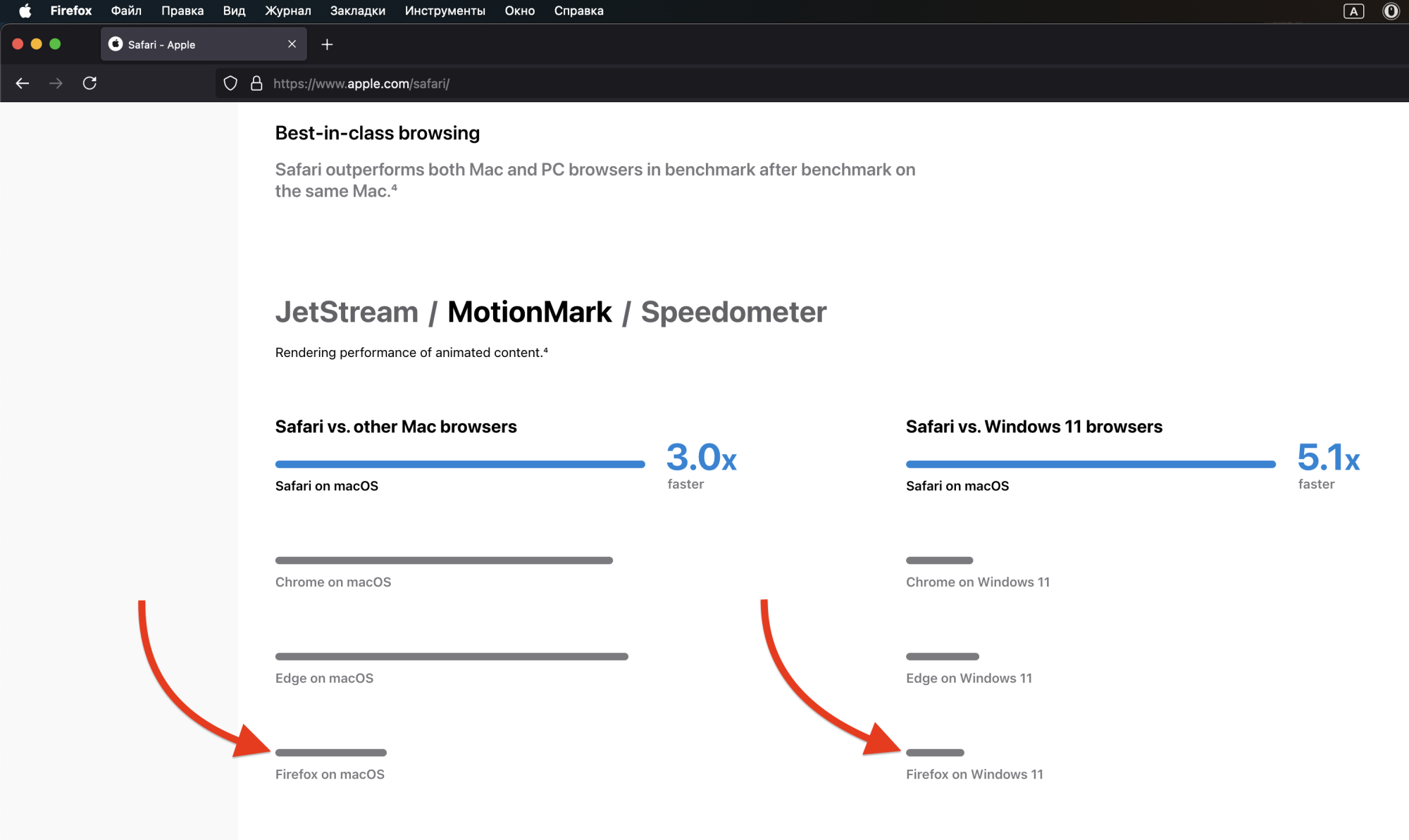Click the 'Firefox on Windows 11' label

pos(974,775)
